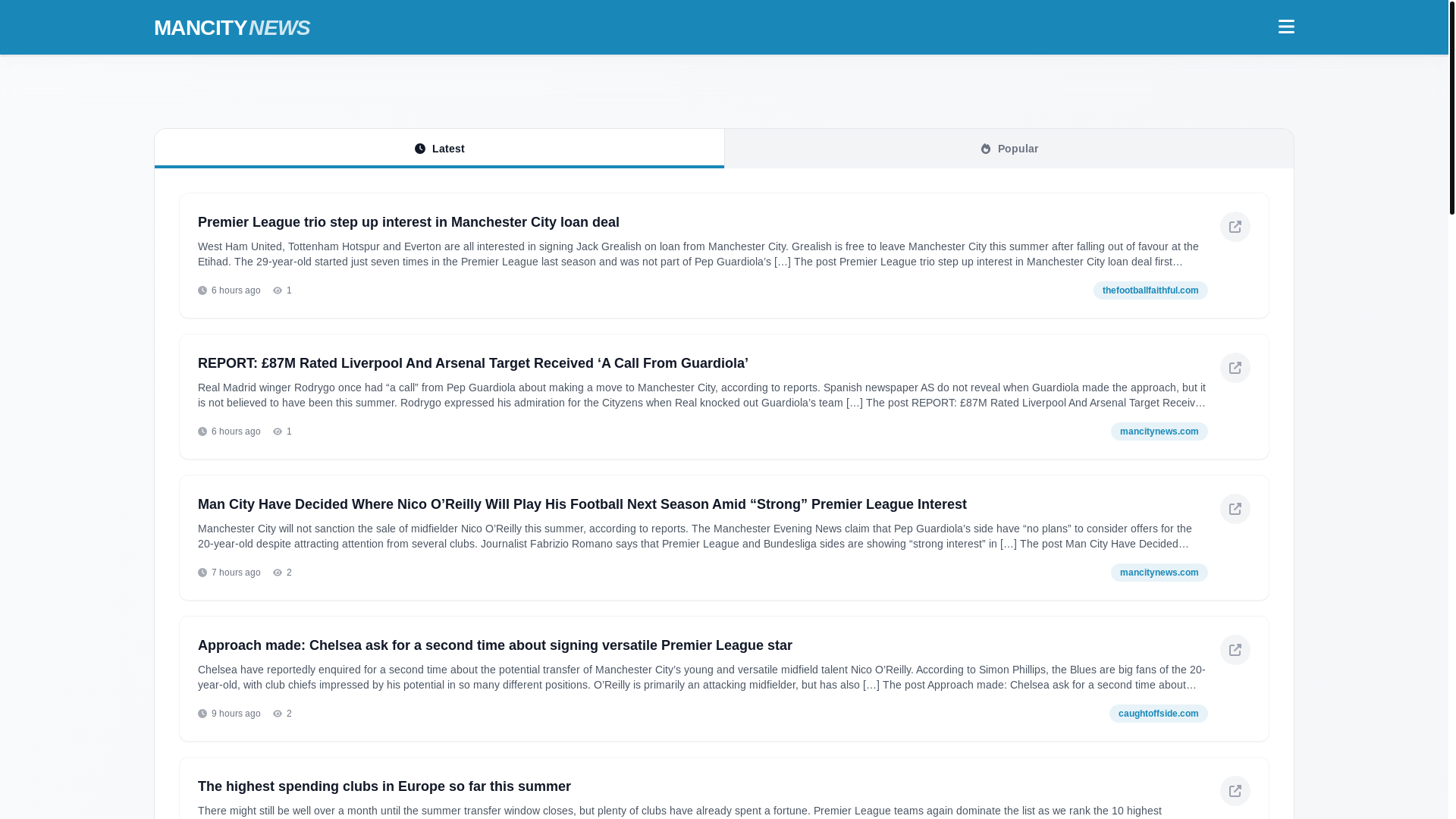1456x819 pixels.
Task: Click the summary text starting 'West Ham United, Tottenham'
Action: pos(701,254)
